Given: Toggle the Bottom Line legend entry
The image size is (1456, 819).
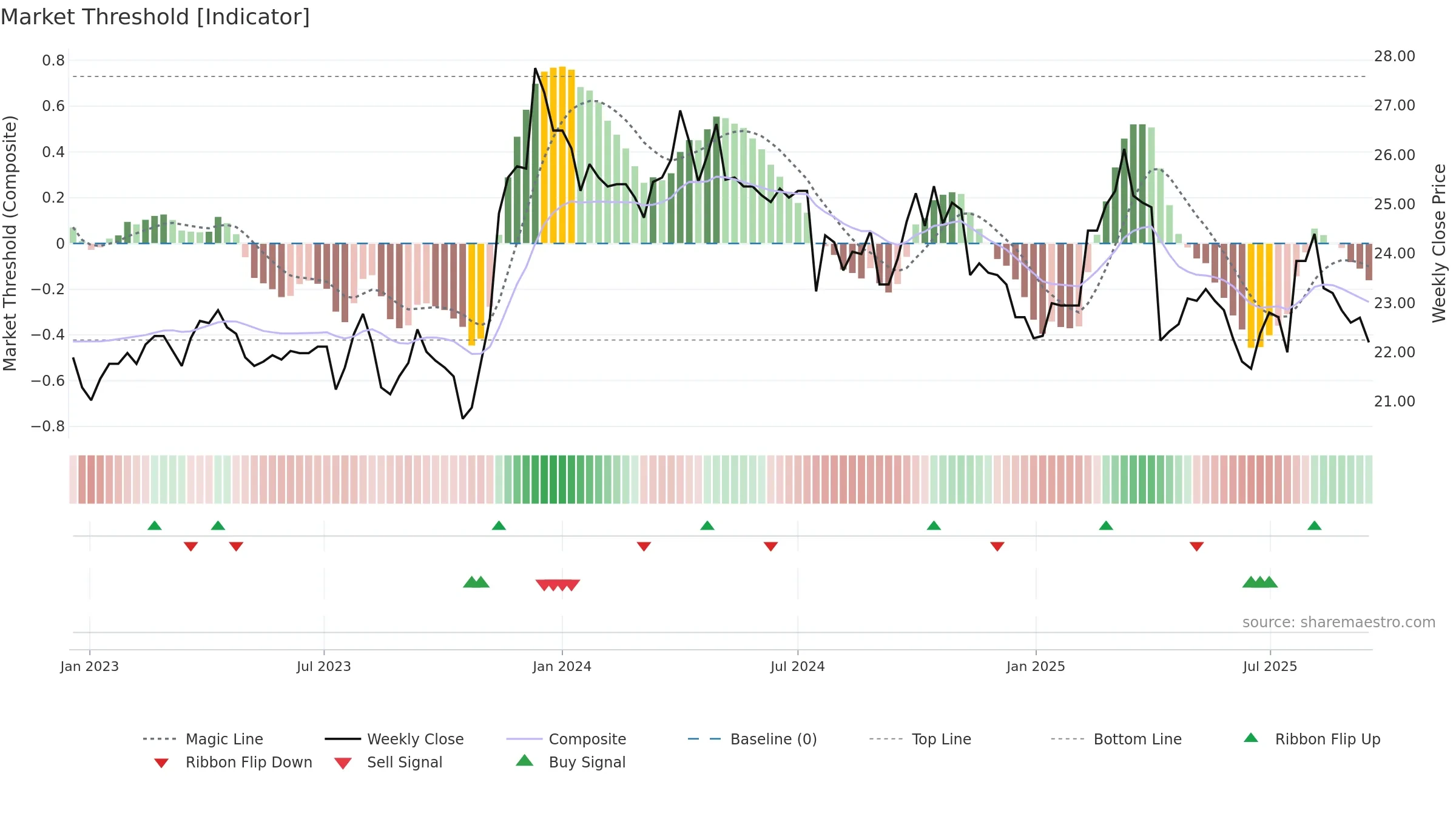Looking at the screenshot, I should coord(1116,739).
